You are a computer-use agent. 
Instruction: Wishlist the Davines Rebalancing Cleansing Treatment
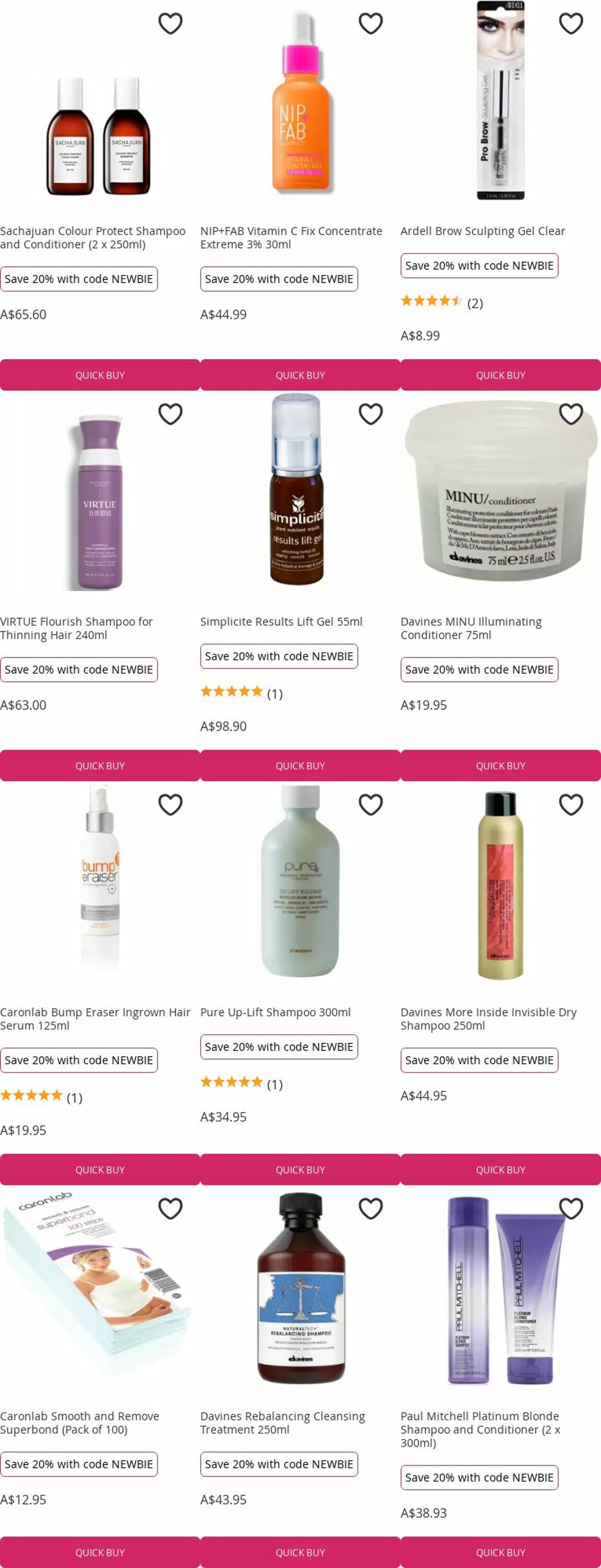371,1208
